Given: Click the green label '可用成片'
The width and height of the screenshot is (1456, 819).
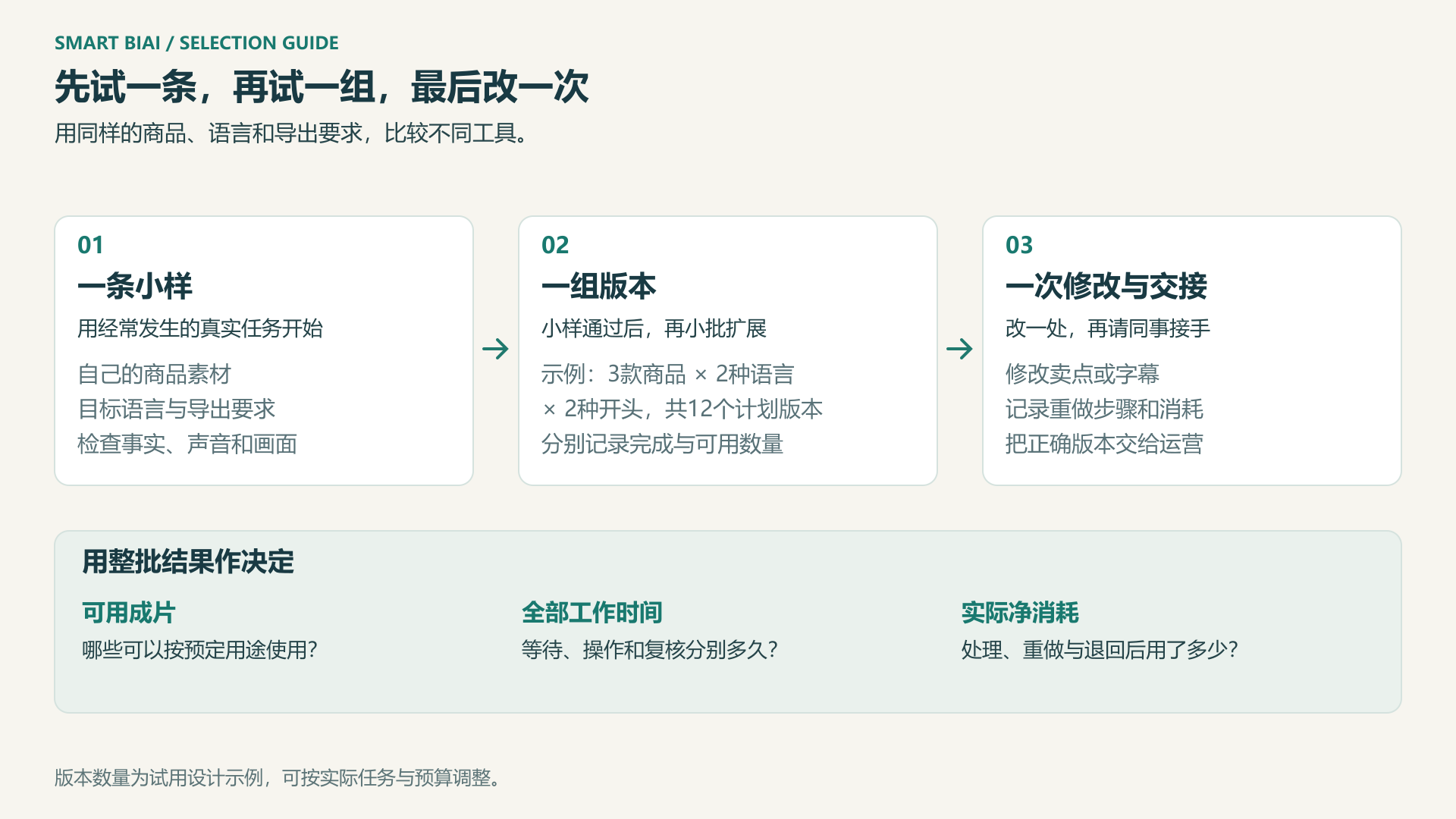Looking at the screenshot, I should (x=129, y=613).
